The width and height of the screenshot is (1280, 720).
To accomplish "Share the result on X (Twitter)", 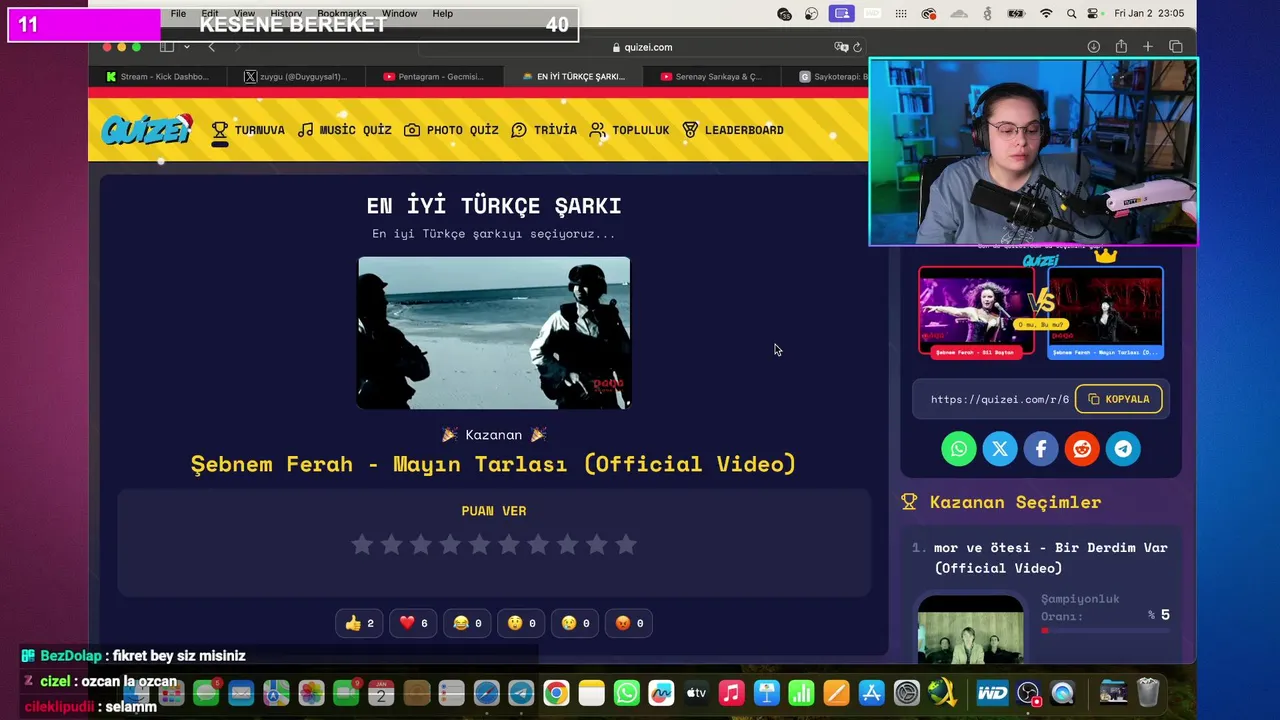I will click(x=999, y=449).
